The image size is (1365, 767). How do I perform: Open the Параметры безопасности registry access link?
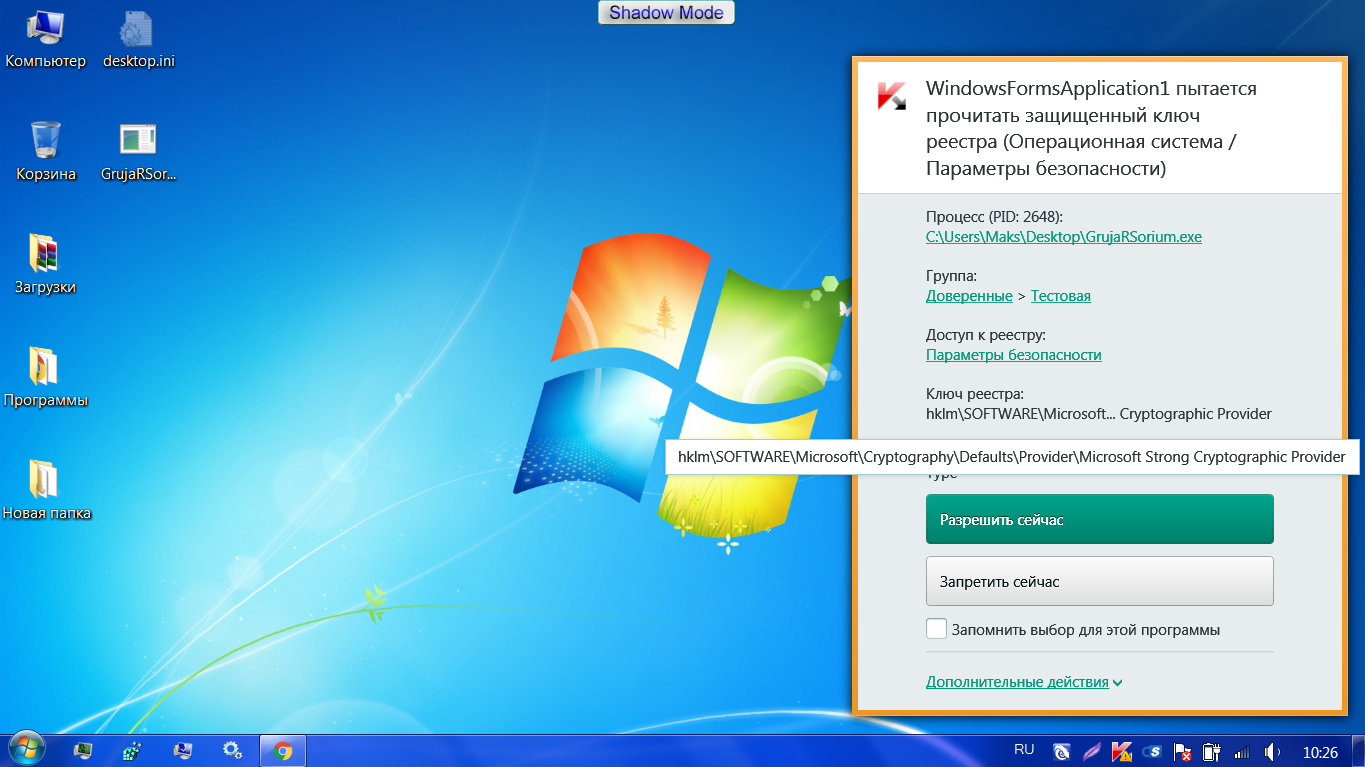[1014, 355]
